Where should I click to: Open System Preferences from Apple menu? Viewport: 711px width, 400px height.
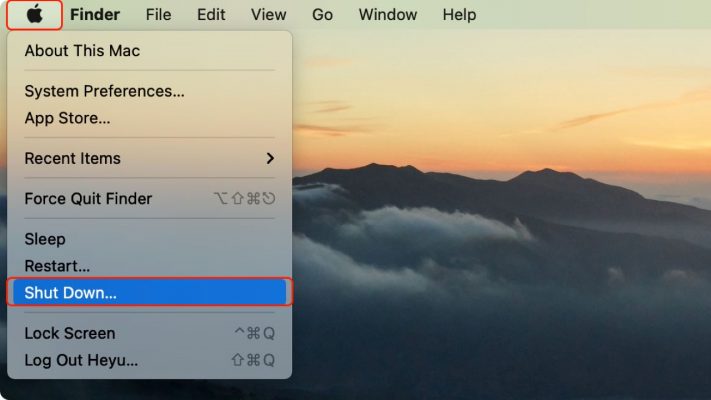pos(104,91)
